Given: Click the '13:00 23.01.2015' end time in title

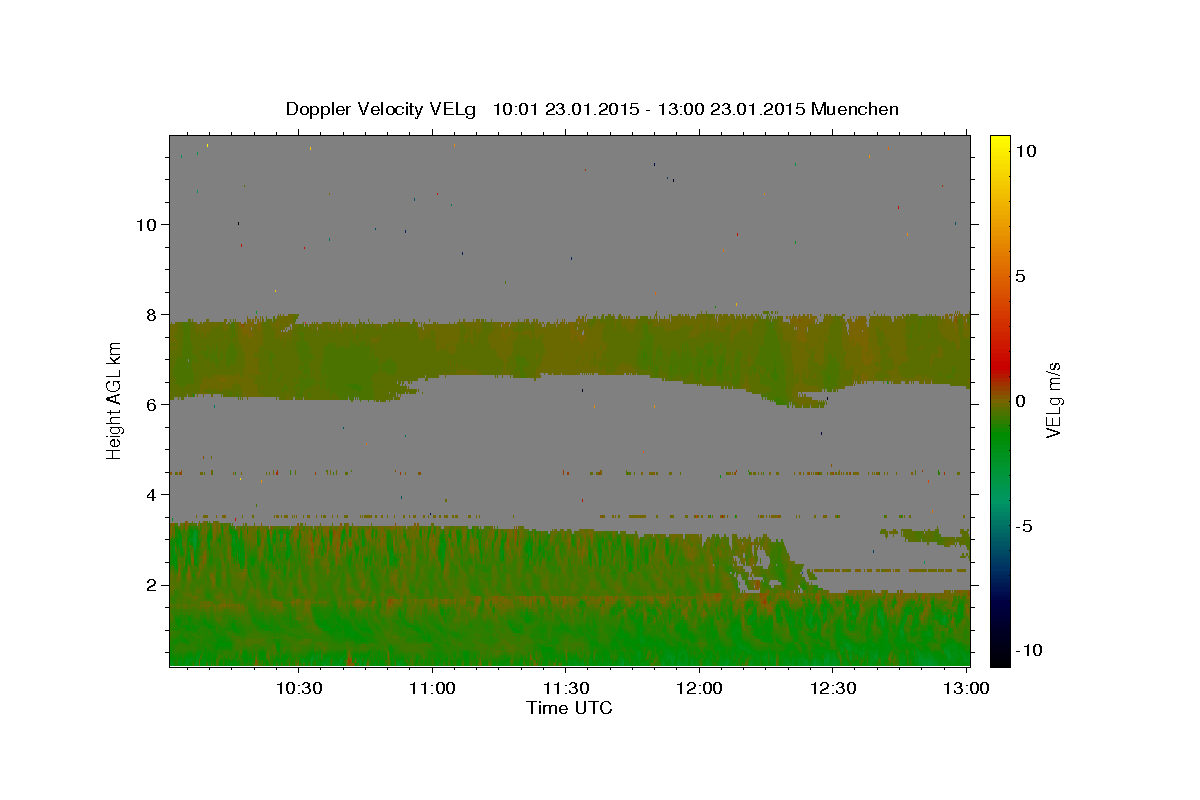Looking at the screenshot, I should 731,109.
